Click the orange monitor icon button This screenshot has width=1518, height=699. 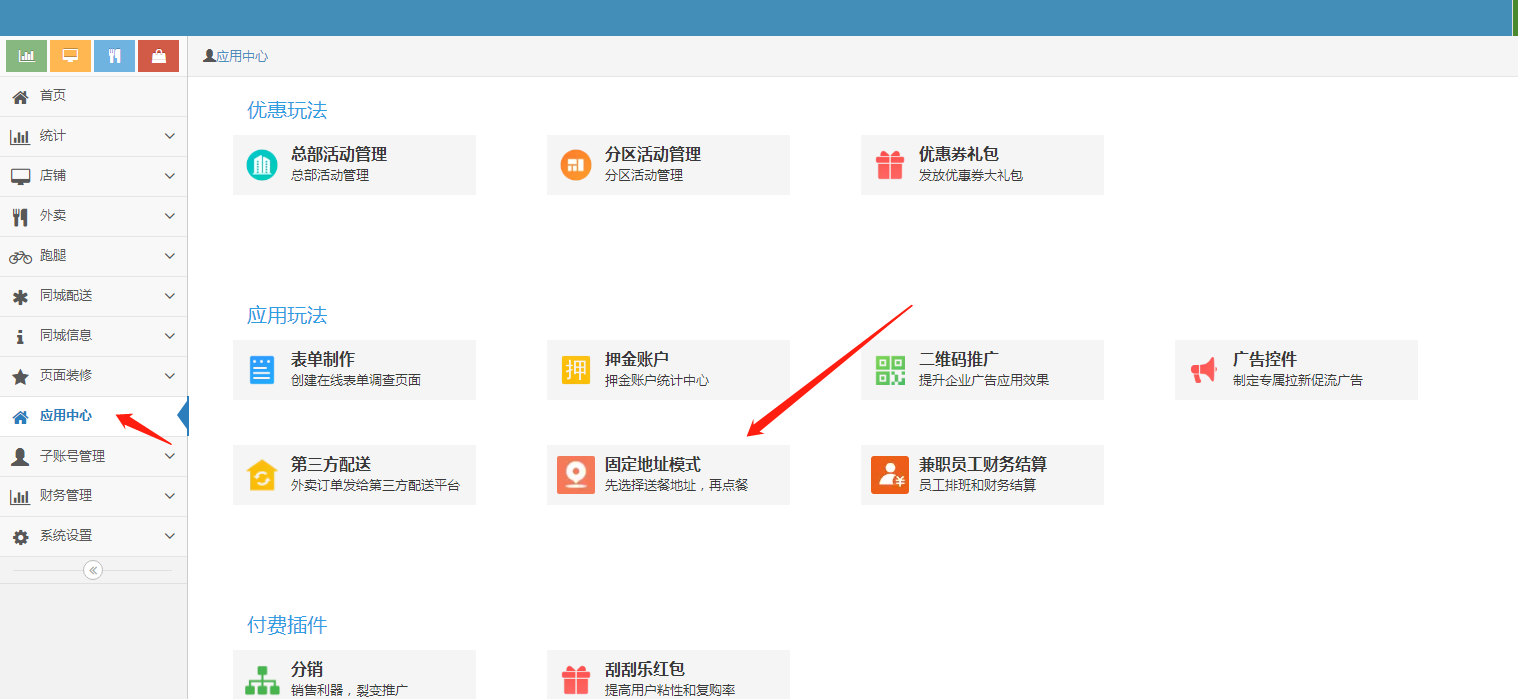(70, 56)
